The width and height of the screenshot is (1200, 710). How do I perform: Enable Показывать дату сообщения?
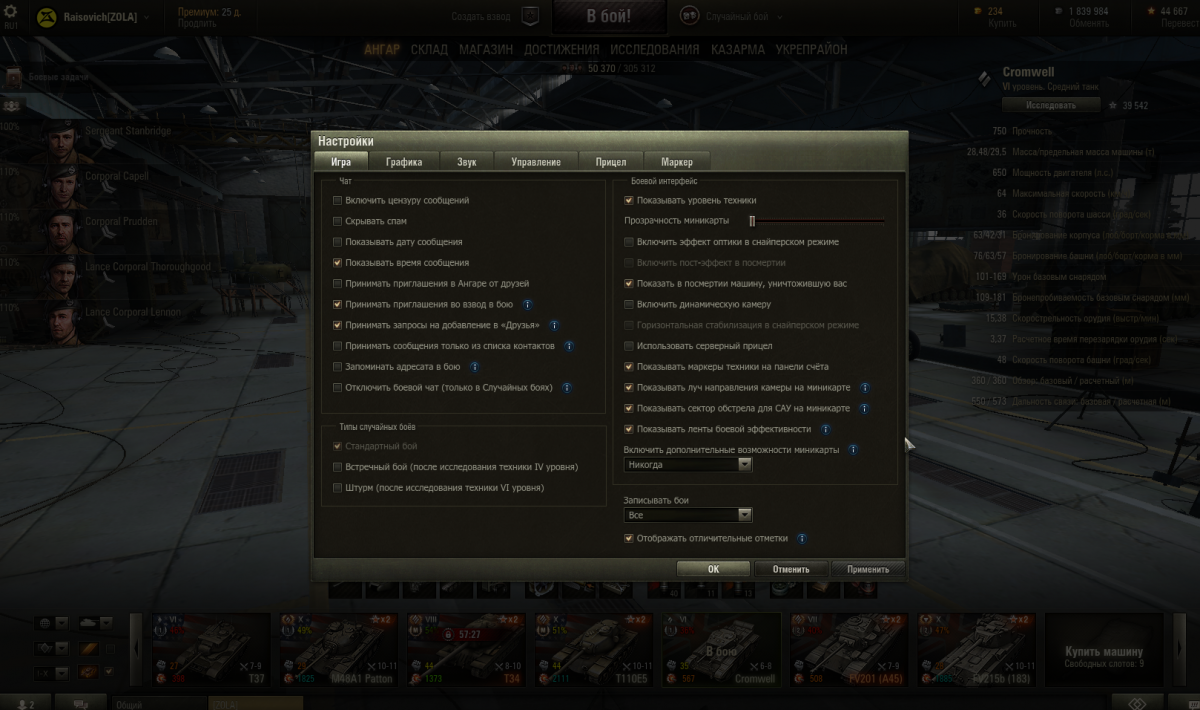(337, 242)
